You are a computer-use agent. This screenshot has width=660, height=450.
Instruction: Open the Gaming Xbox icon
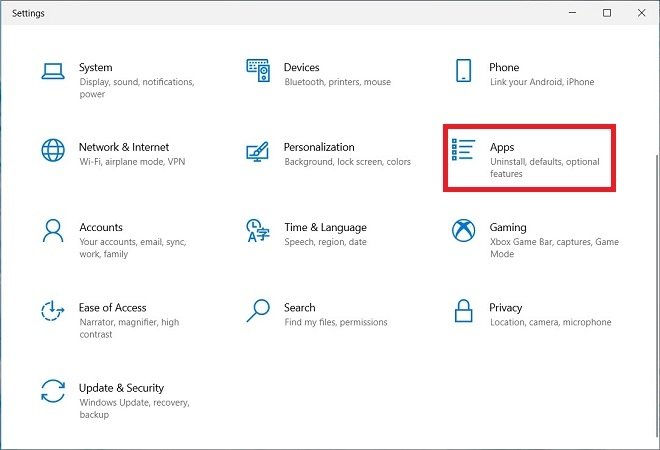click(x=463, y=231)
